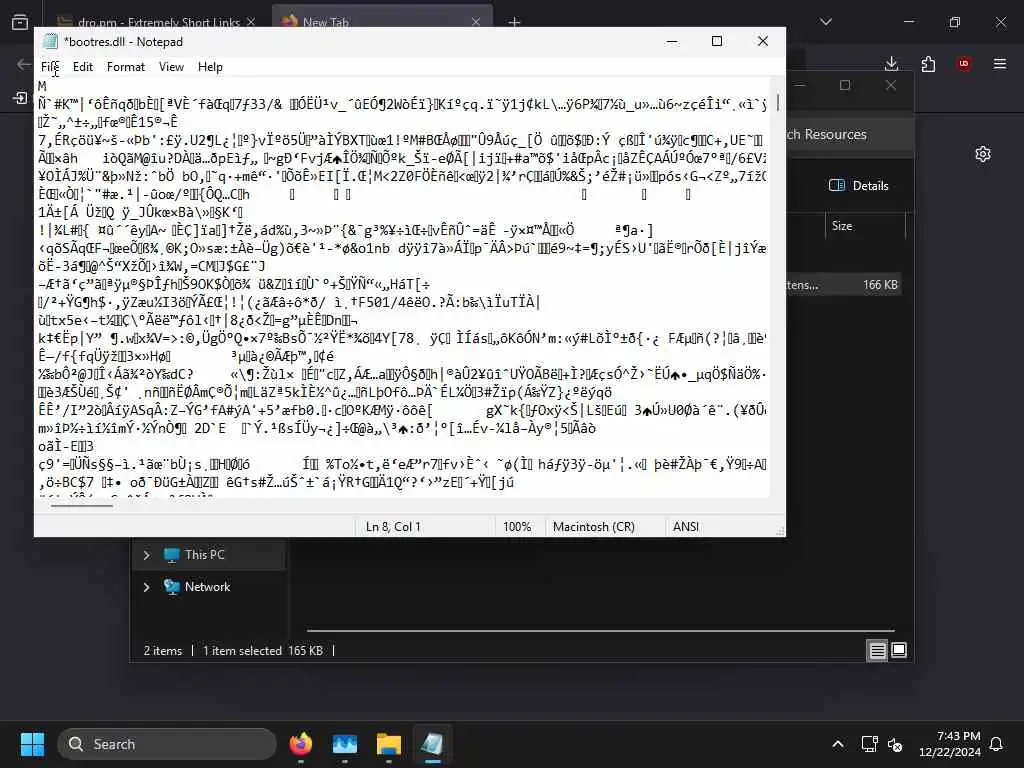Show hidden system tray icons
This screenshot has height=768, width=1024.
coord(838,744)
